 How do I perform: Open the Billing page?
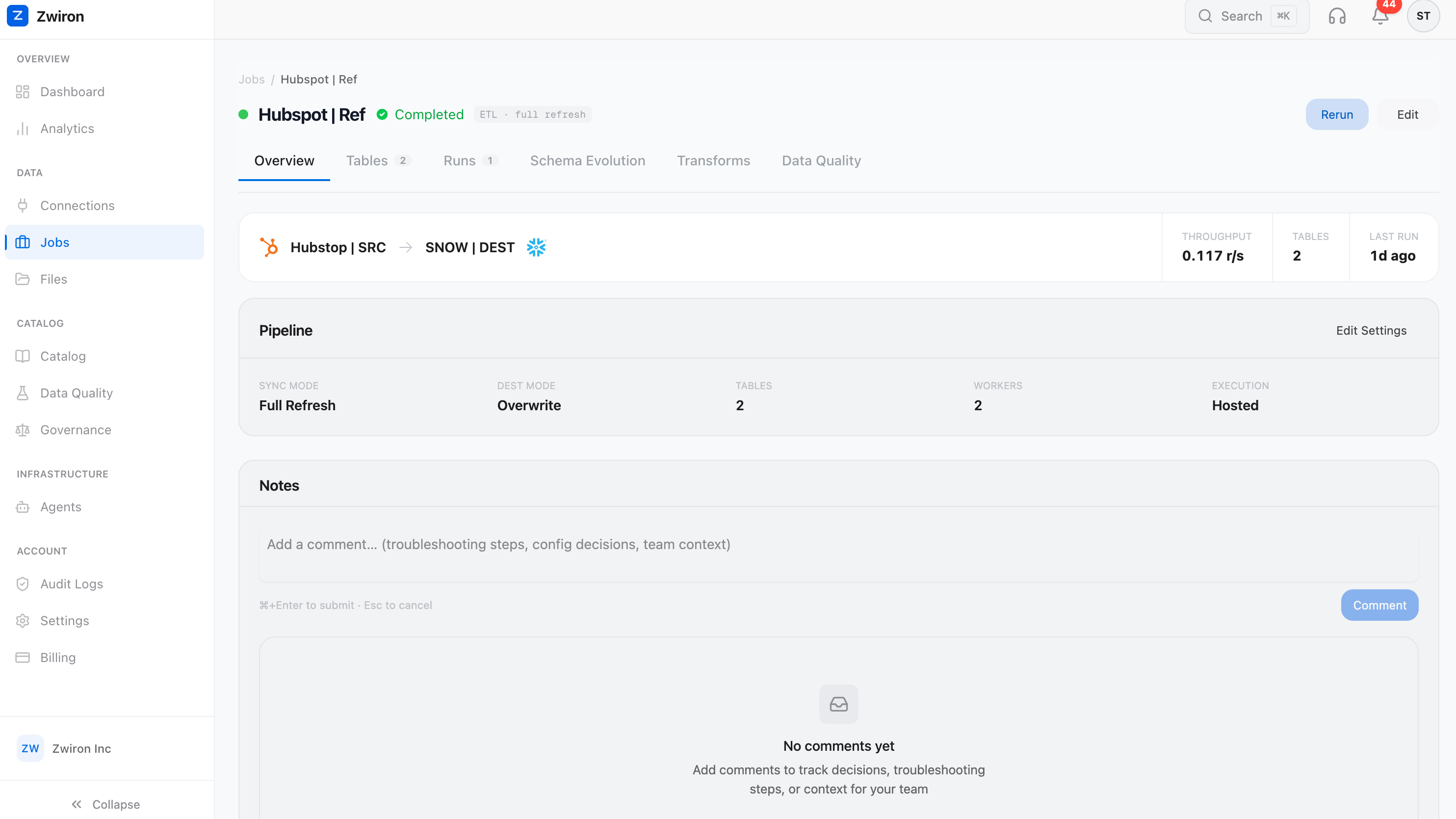pos(104,657)
